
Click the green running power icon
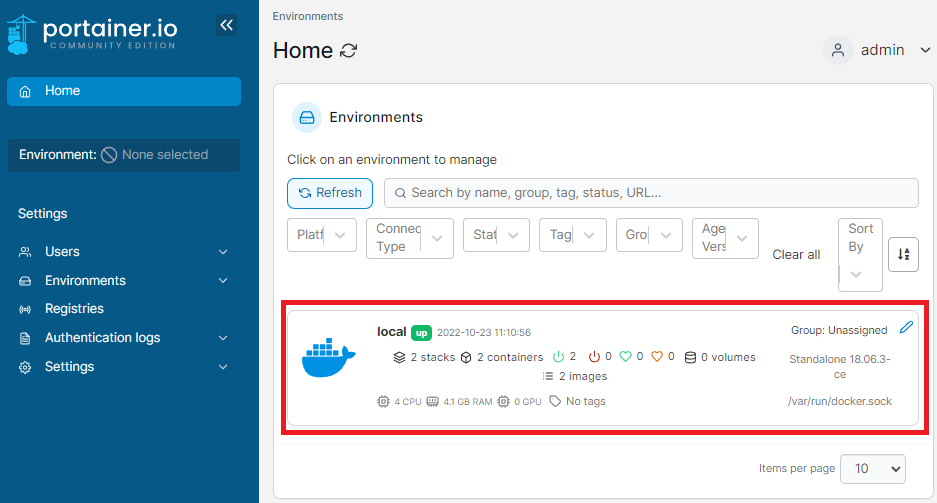coord(558,357)
